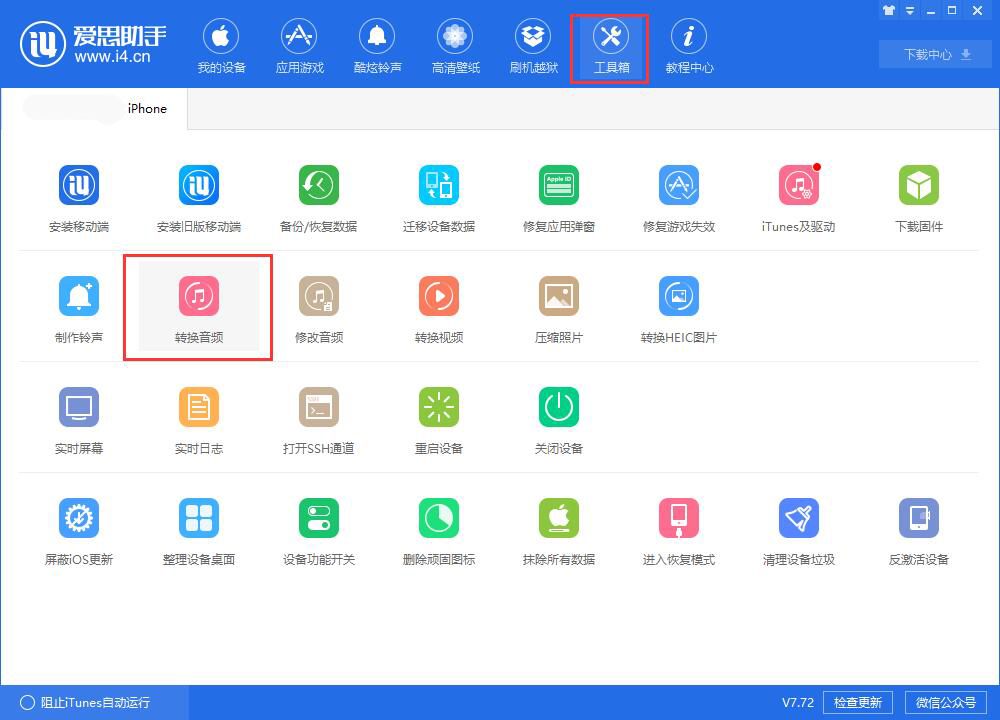Viewport: 1000px width, 720px height.
Task: Open the 打开SSH通道 SSH tunnel tool
Action: pos(319,417)
